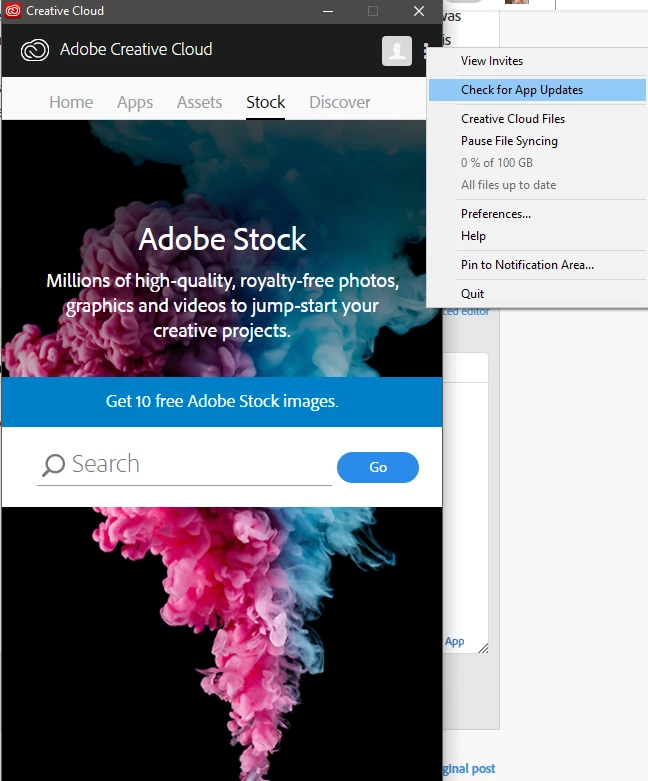
Task: Choose Pause File Syncing
Action: click(537, 141)
